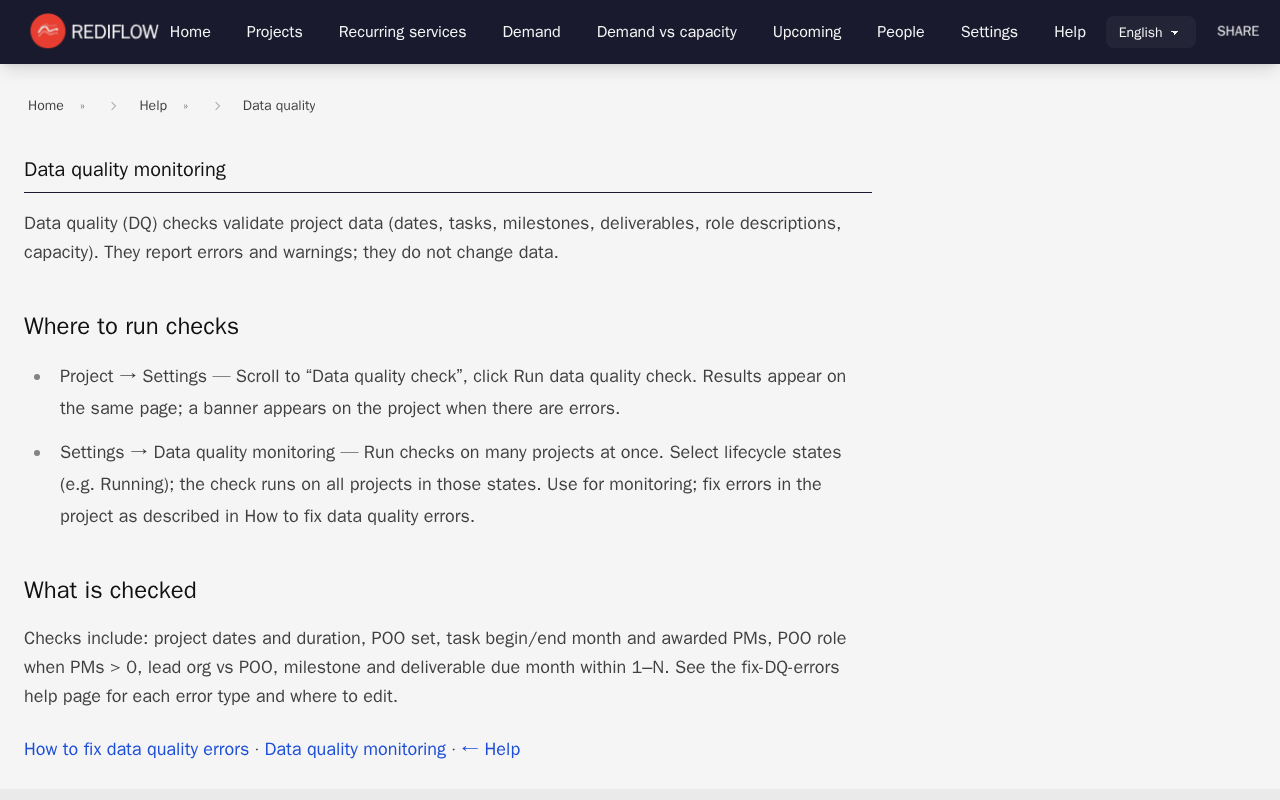Image resolution: width=1280 pixels, height=800 pixels.
Task: Click Help in the top navigation bar
Action: (1069, 32)
